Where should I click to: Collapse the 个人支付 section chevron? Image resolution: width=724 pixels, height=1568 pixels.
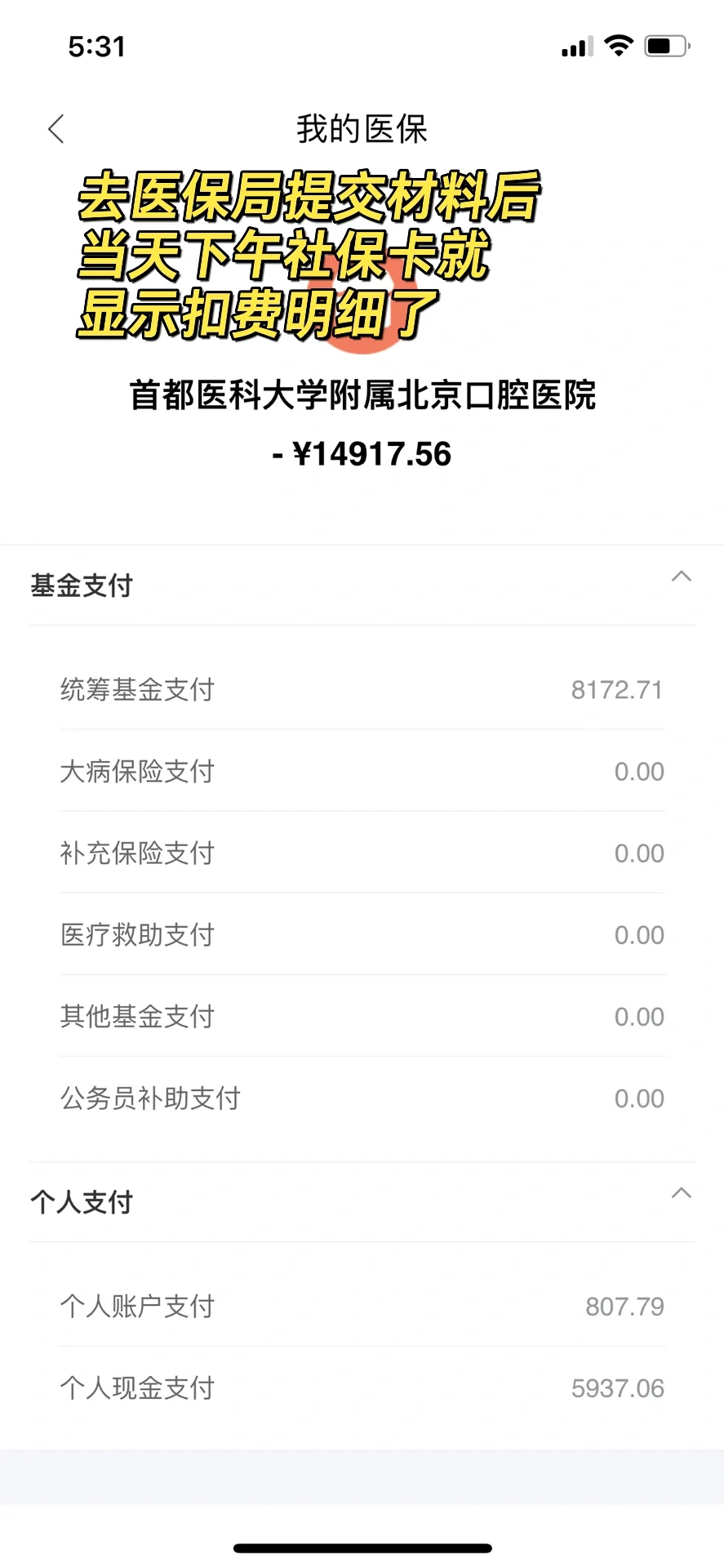(x=681, y=1193)
